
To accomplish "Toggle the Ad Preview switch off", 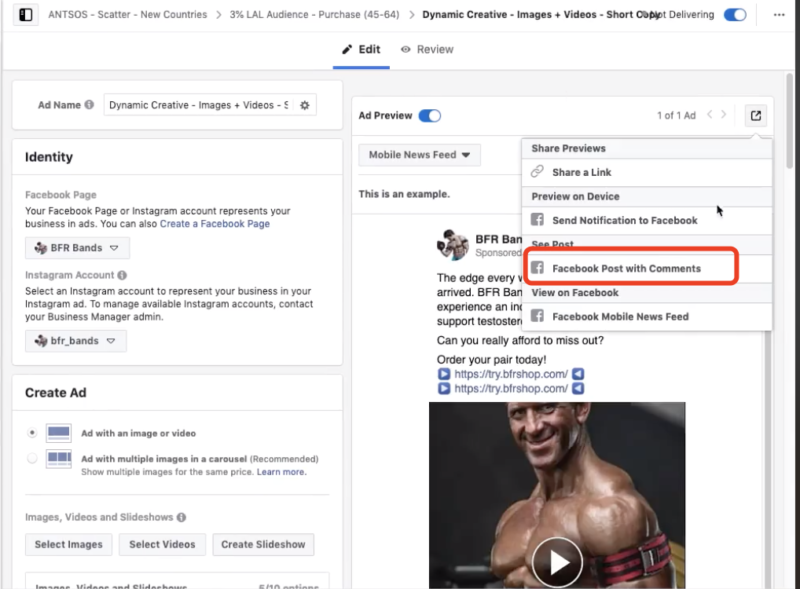I will point(430,115).
